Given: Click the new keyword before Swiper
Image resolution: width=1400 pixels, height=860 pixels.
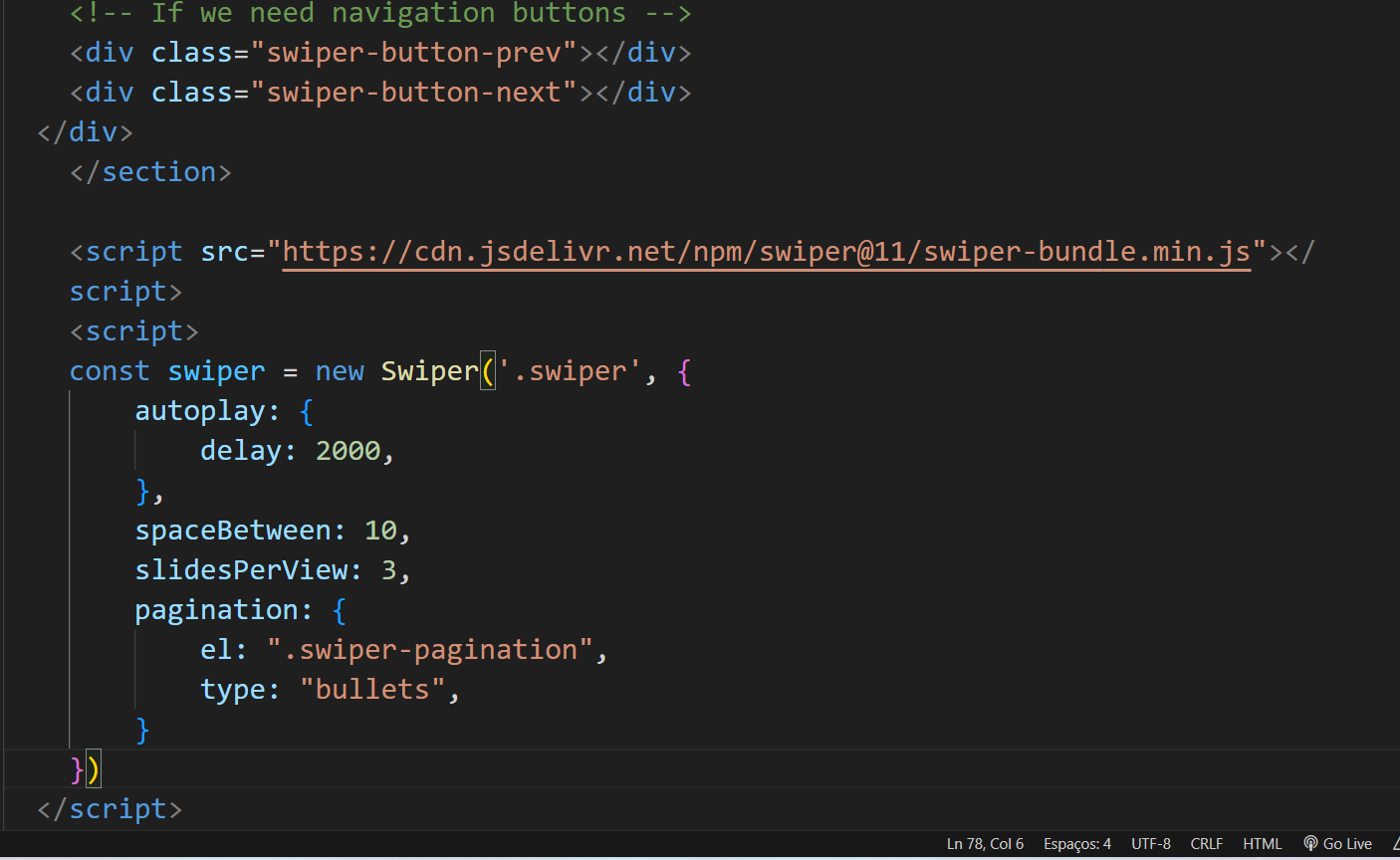Looking at the screenshot, I should (340, 371).
